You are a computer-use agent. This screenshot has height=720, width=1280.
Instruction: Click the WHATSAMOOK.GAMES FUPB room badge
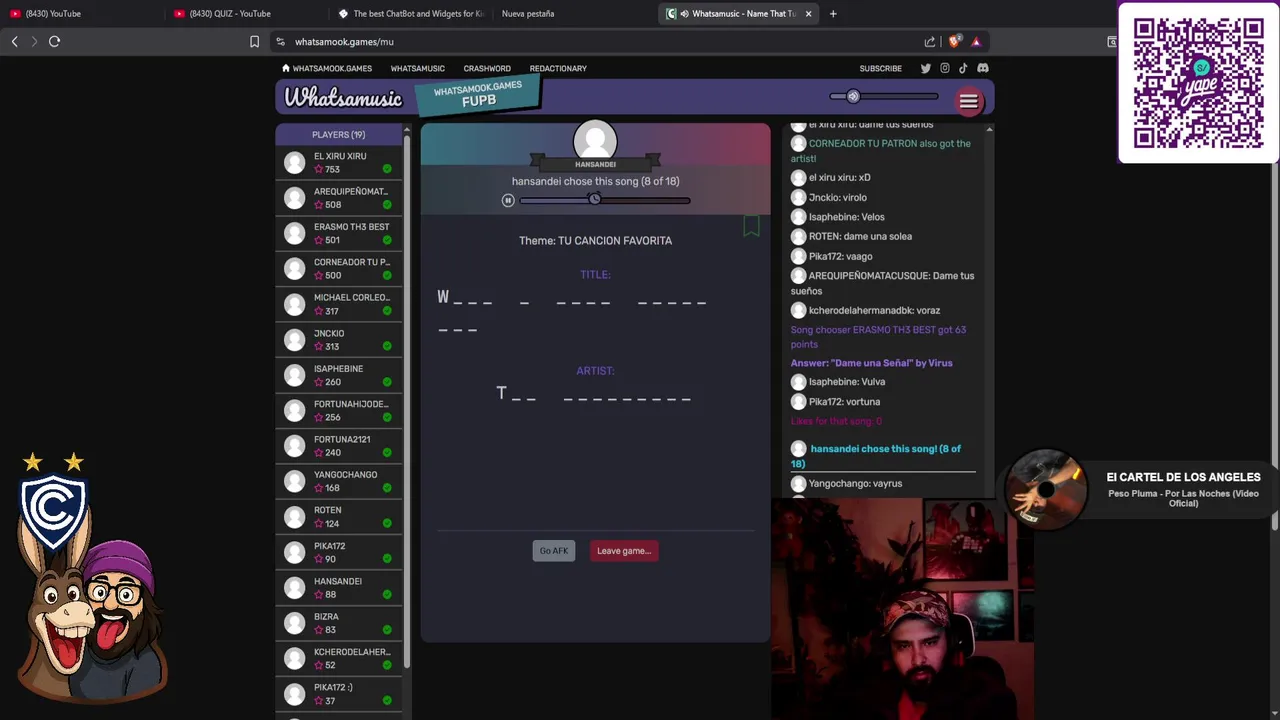point(478,95)
